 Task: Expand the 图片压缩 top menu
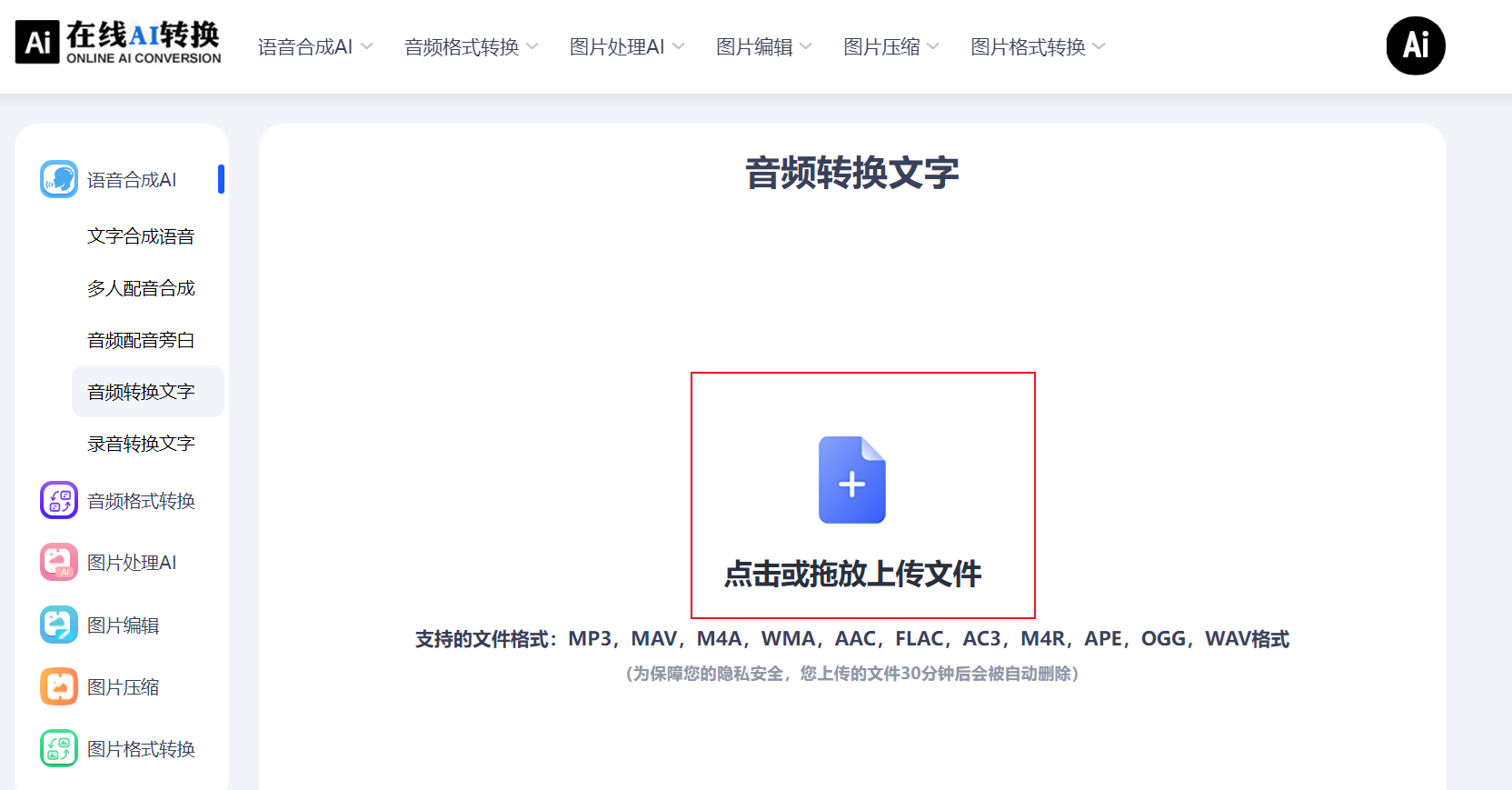[890, 46]
